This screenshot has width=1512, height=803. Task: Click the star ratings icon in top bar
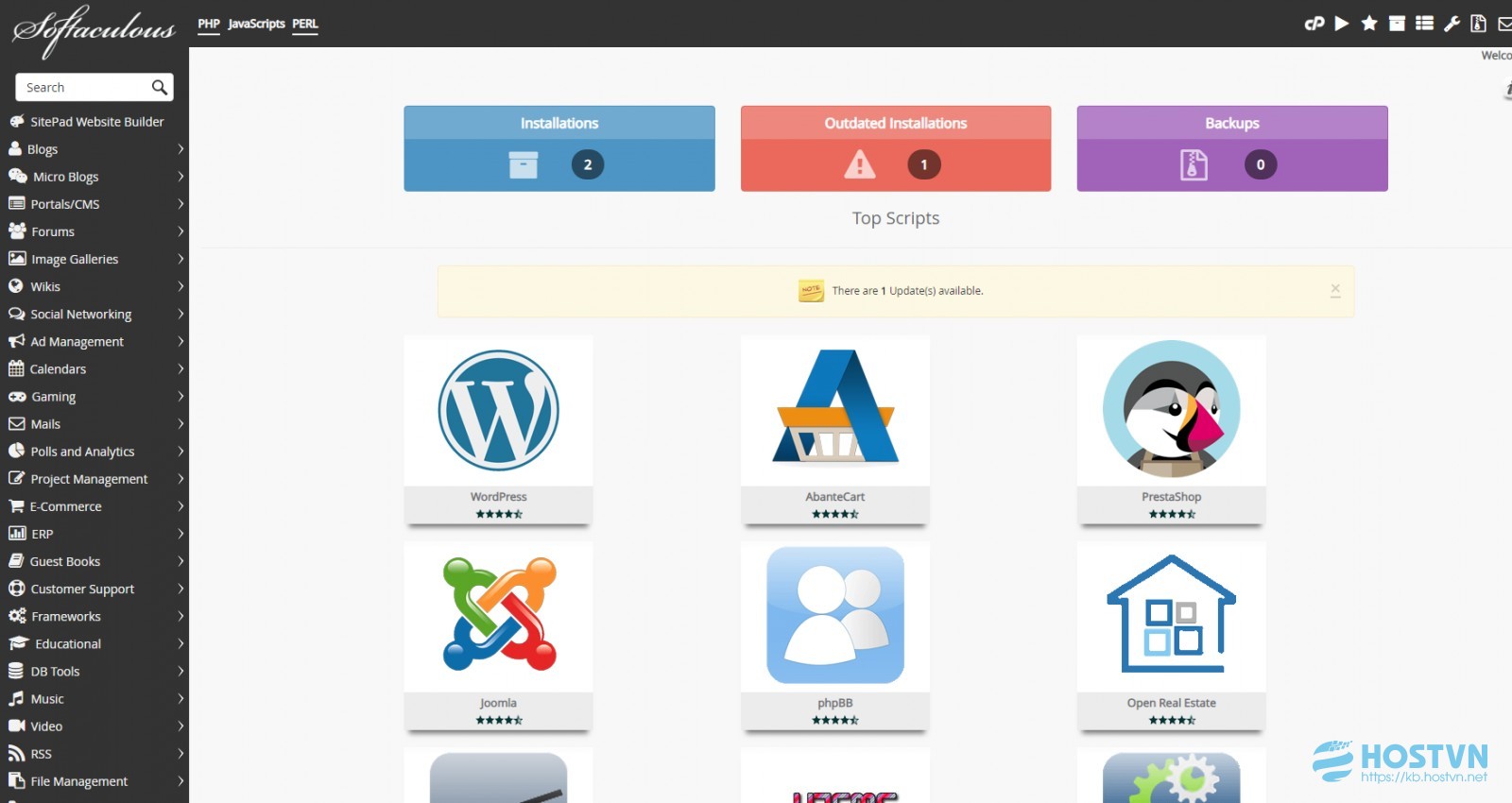(x=1369, y=24)
